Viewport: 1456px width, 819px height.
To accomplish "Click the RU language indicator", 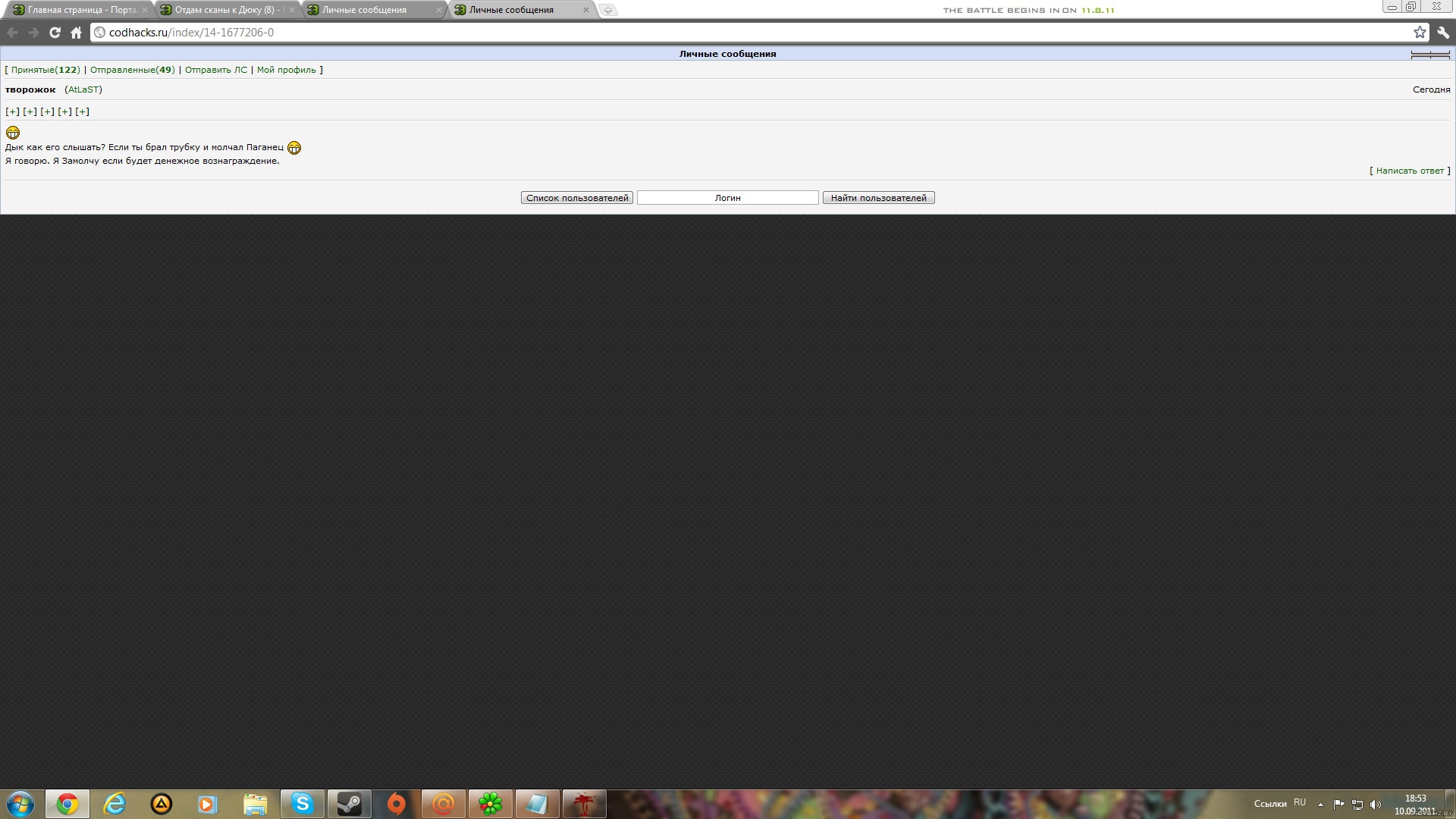I will pos(1300,802).
